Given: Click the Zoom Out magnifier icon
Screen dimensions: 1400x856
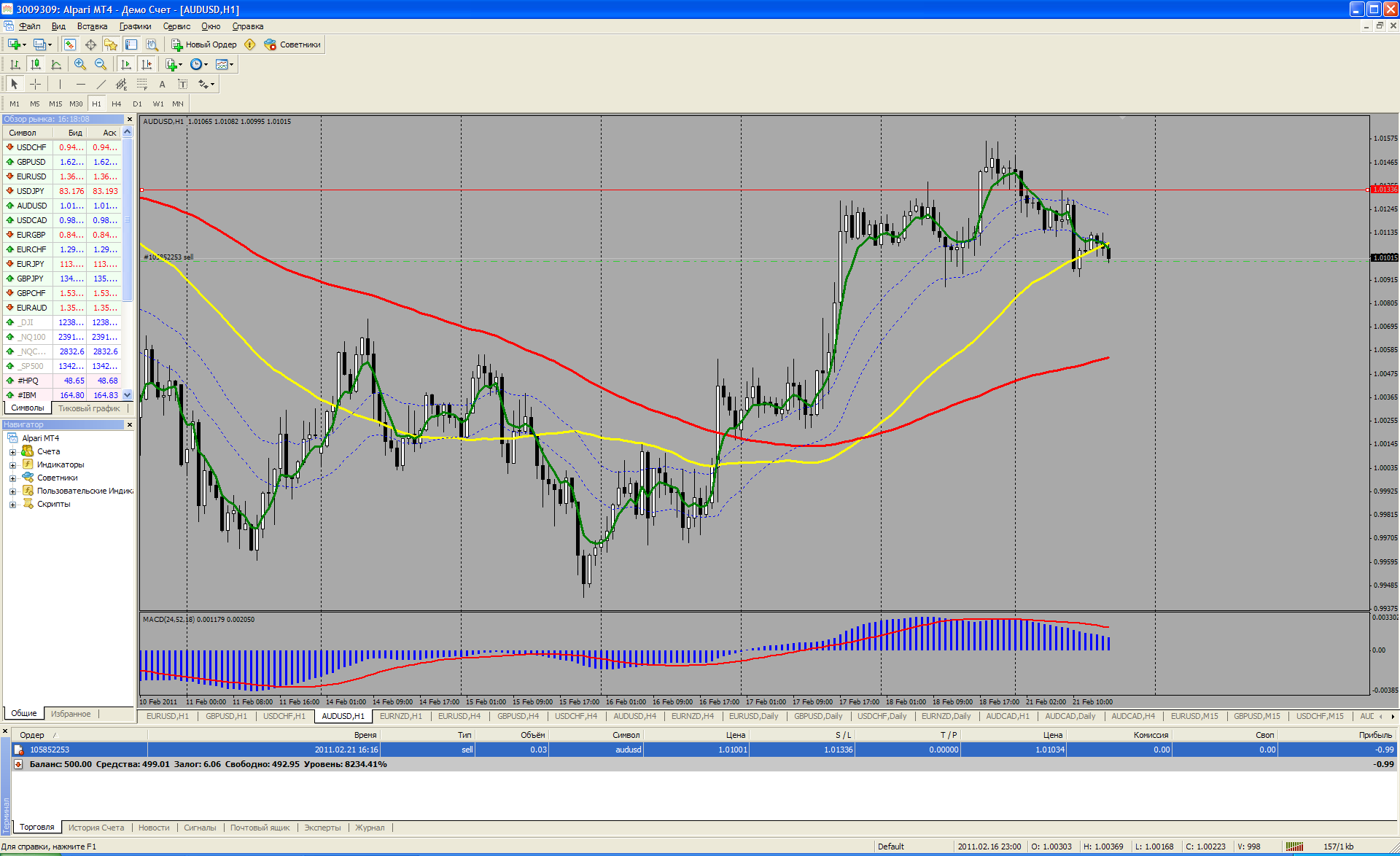Looking at the screenshot, I should click(x=101, y=64).
